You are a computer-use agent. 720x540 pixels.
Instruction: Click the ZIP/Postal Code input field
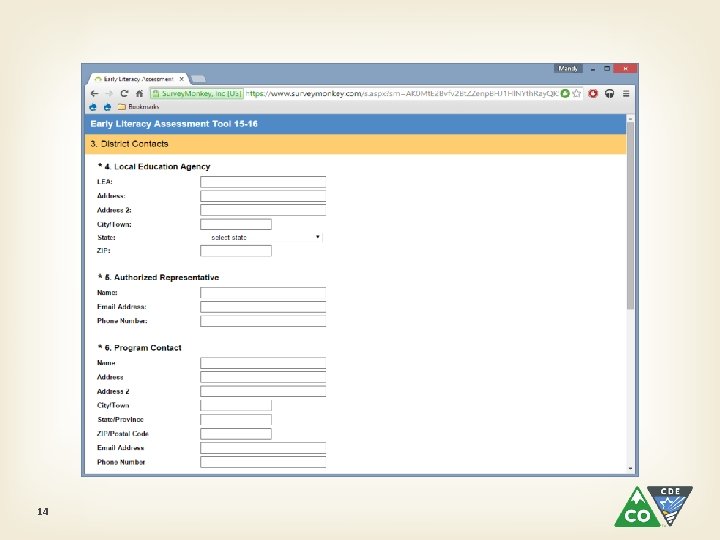[x=236, y=434]
